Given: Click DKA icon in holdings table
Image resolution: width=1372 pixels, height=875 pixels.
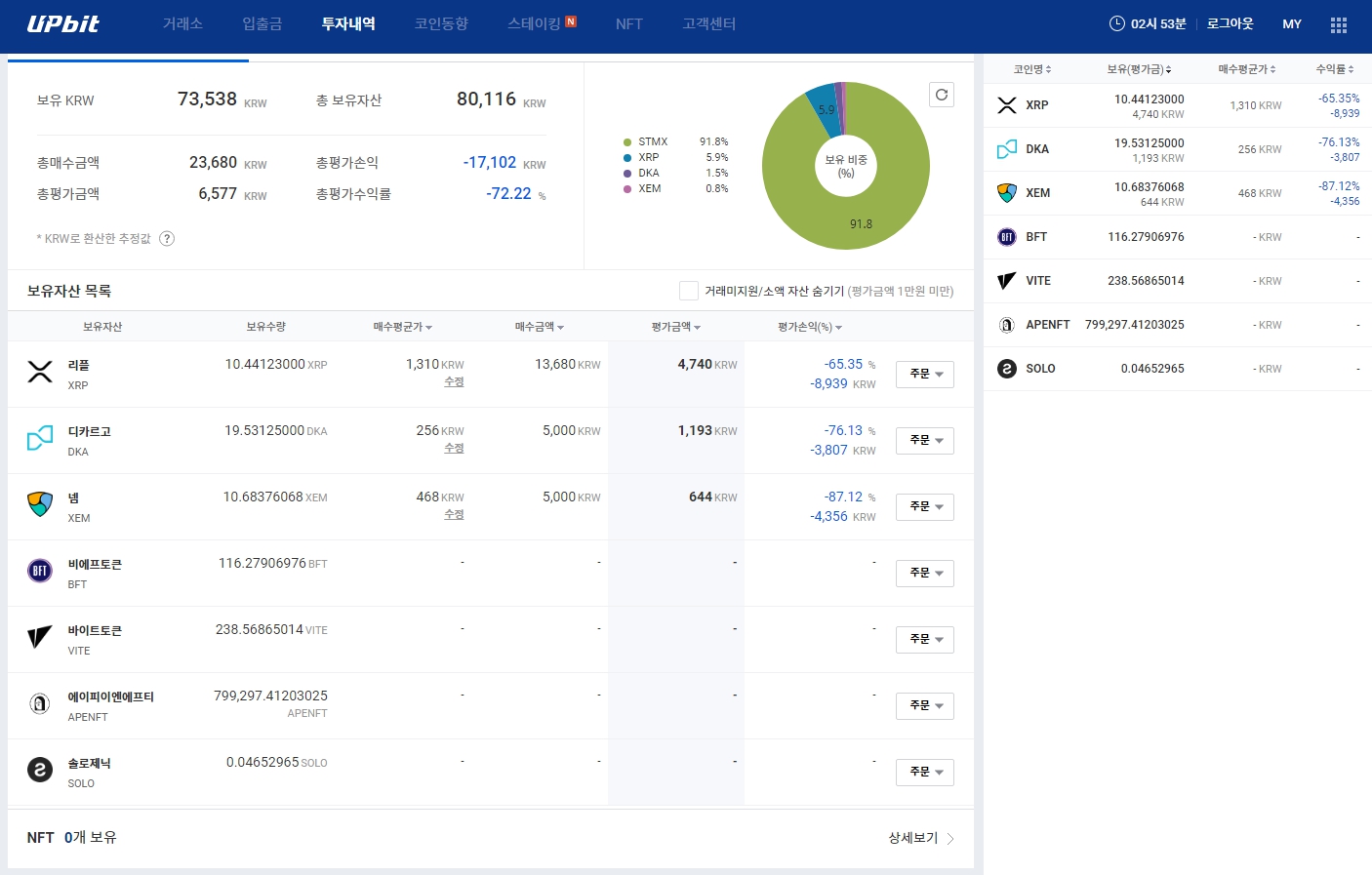Looking at the screenshot, I should pos(40,438).
